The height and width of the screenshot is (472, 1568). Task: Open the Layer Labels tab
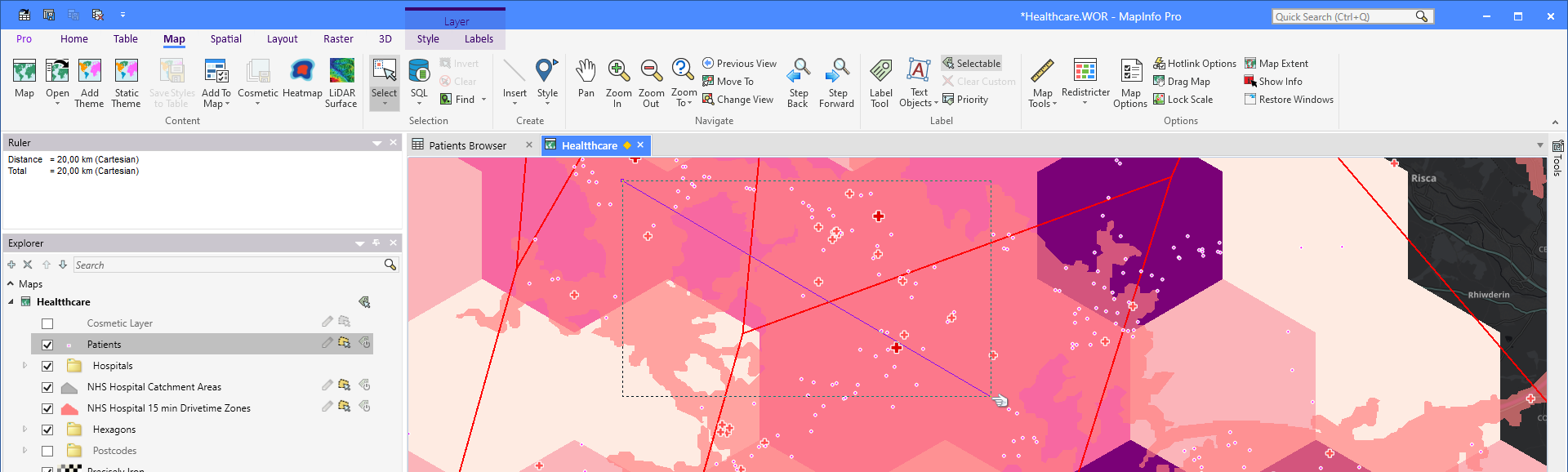click(x=479, y=39)
